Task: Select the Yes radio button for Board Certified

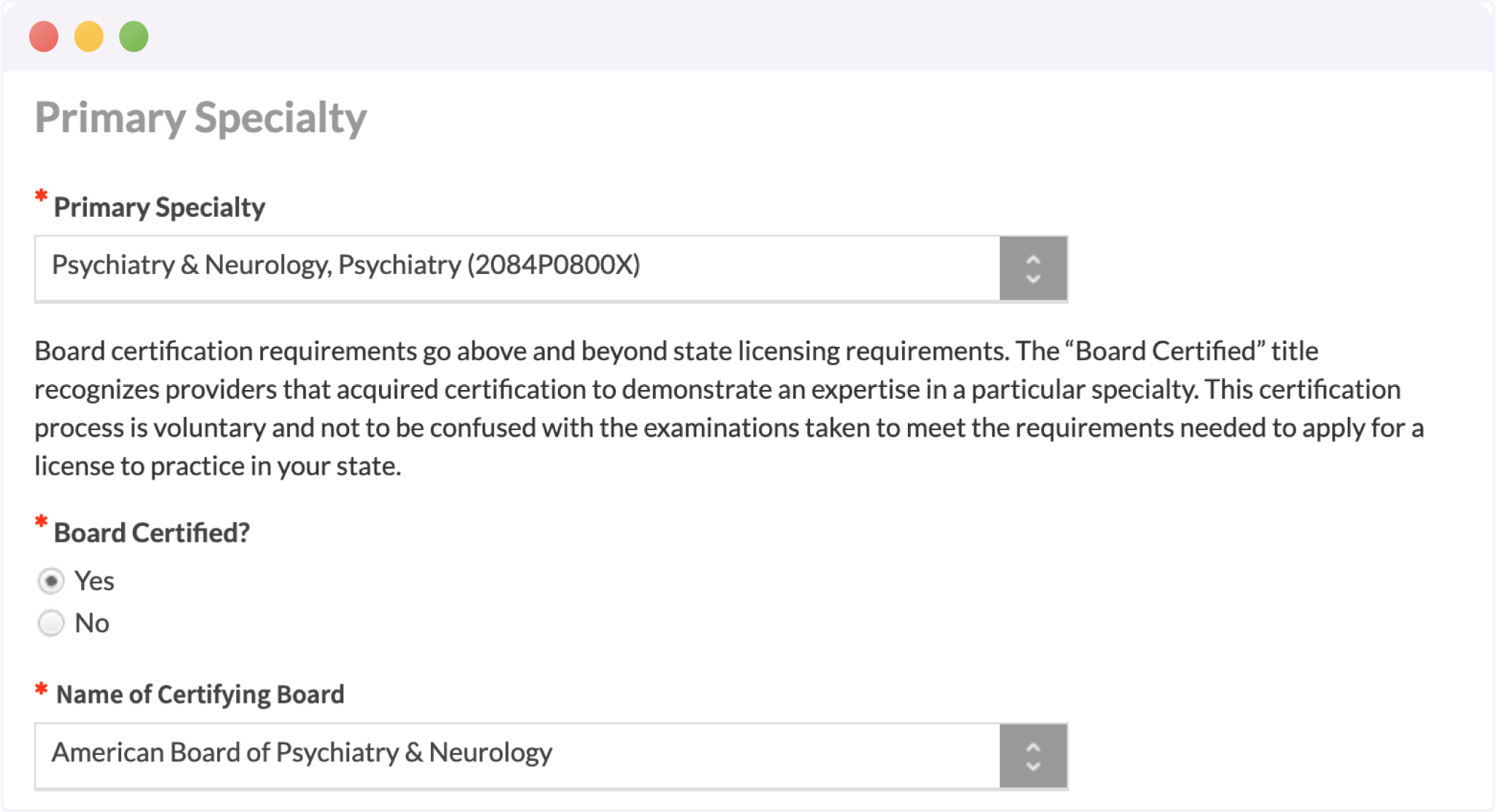Action: click(x=51, y=581)
